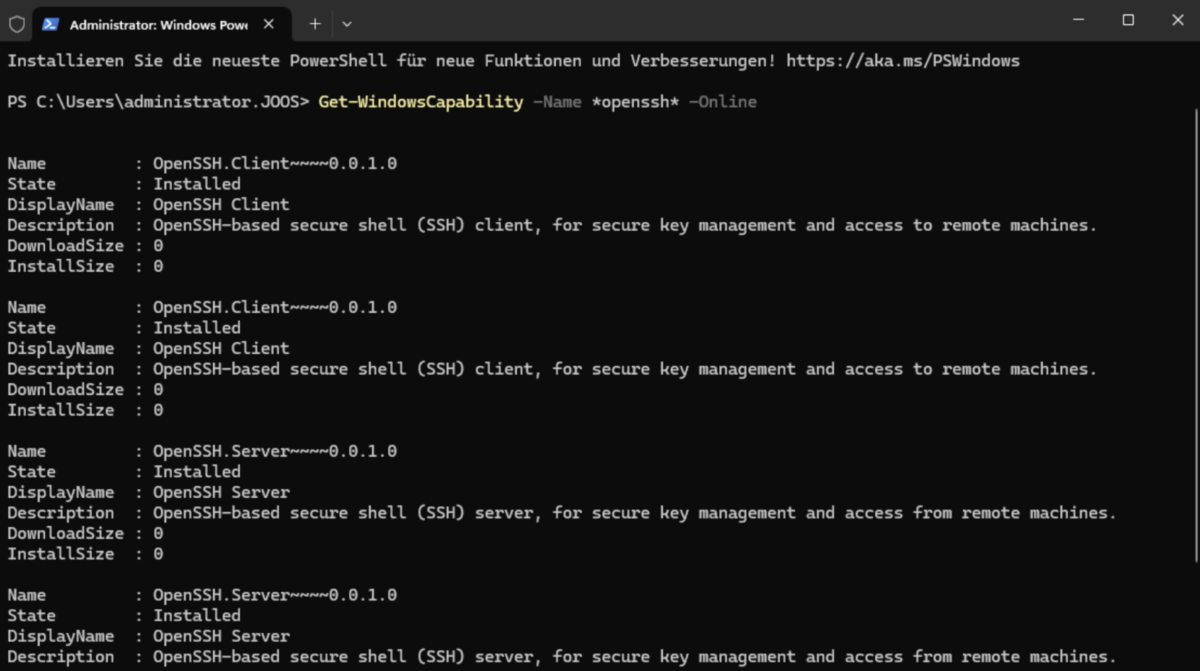Click the 'Installieren Sie die neueste PowerShell' message
Screen dimensions: 1200x671
[390, 61]
